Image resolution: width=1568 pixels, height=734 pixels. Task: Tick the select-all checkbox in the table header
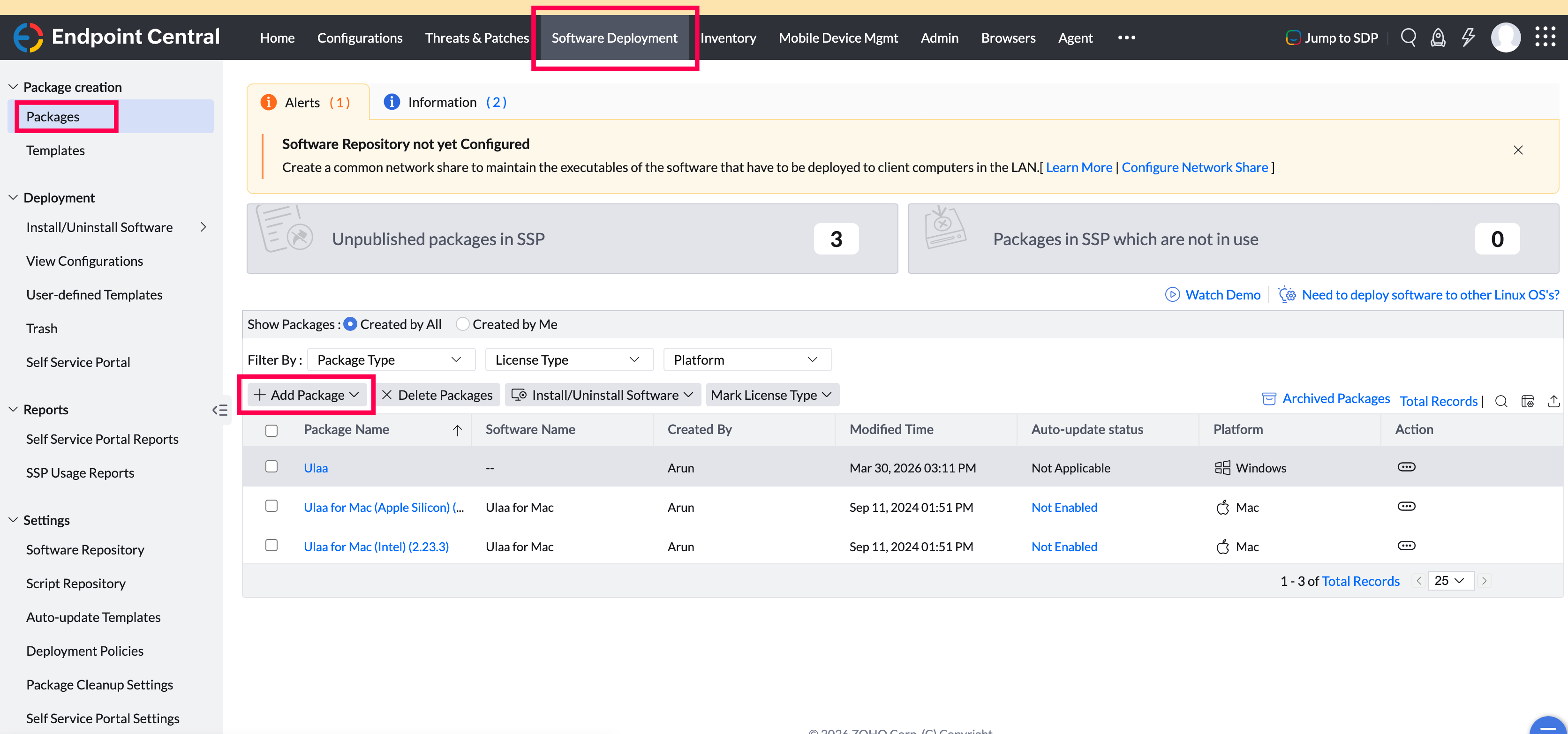271,430
